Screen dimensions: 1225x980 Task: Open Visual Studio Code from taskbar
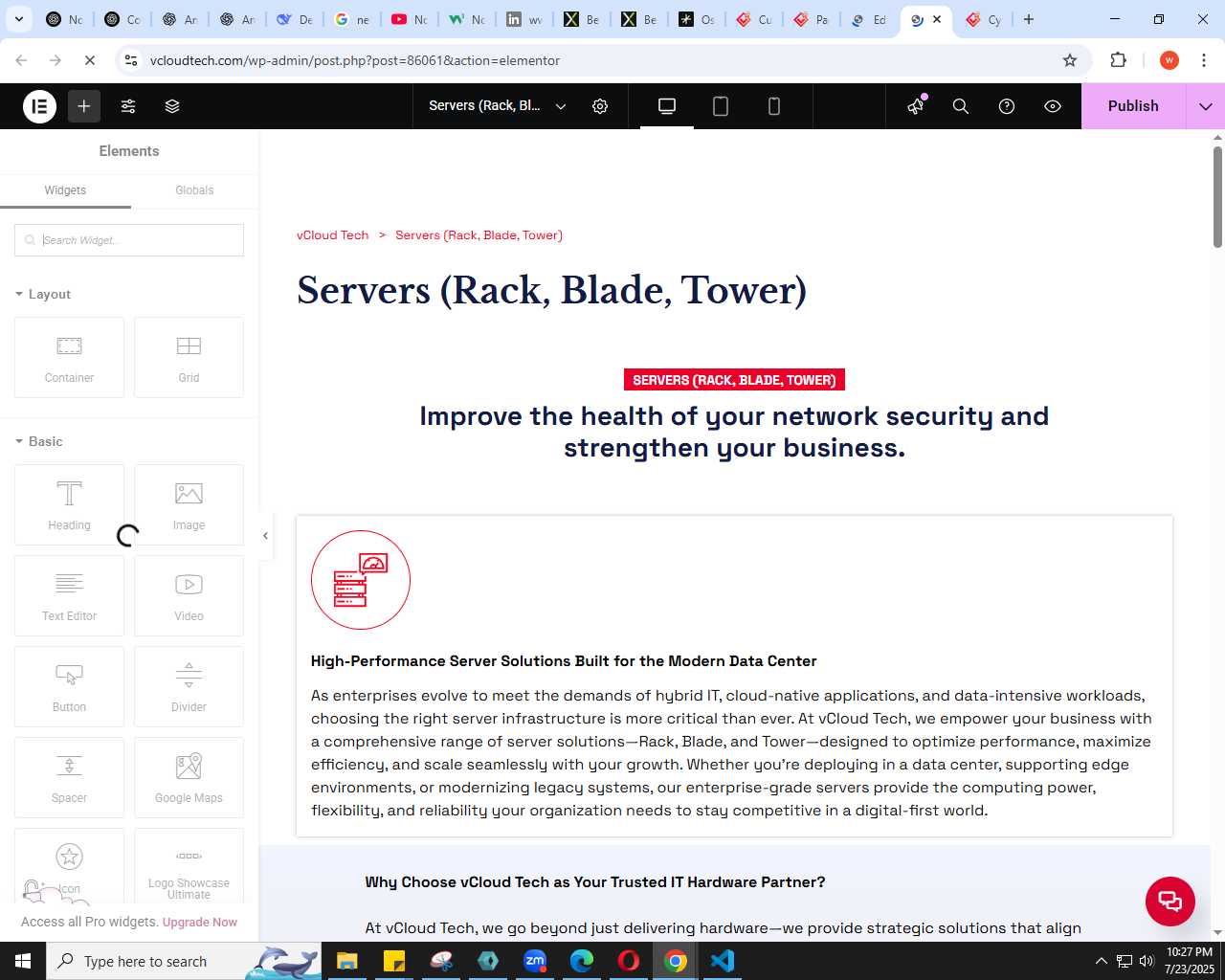point(723,961)
